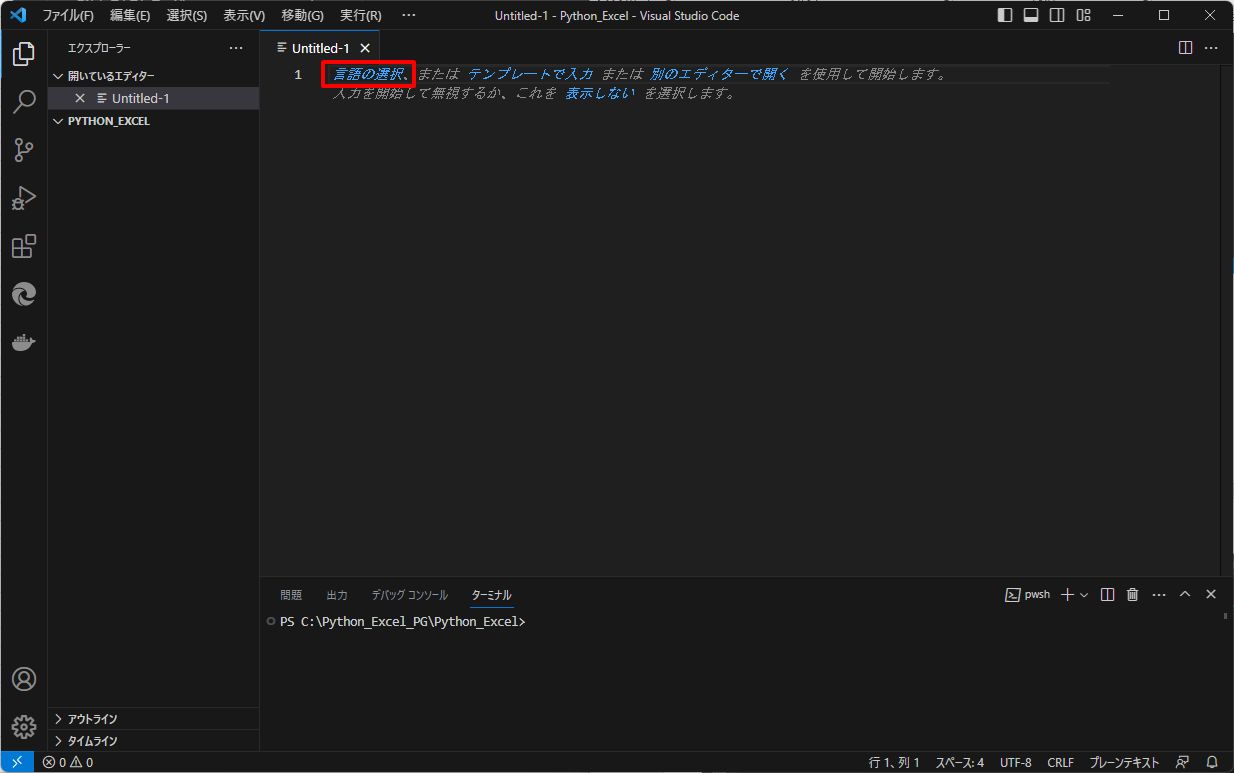Click the 言語の選択 link

tap(368, 74)
